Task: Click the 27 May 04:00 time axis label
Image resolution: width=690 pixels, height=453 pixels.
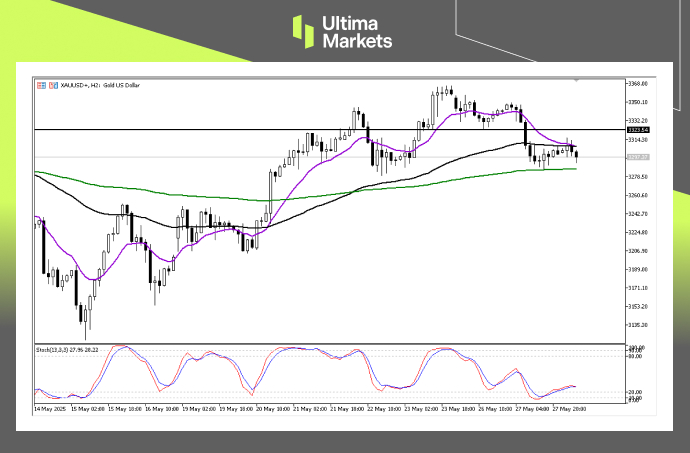Action: tap(532, 409)
